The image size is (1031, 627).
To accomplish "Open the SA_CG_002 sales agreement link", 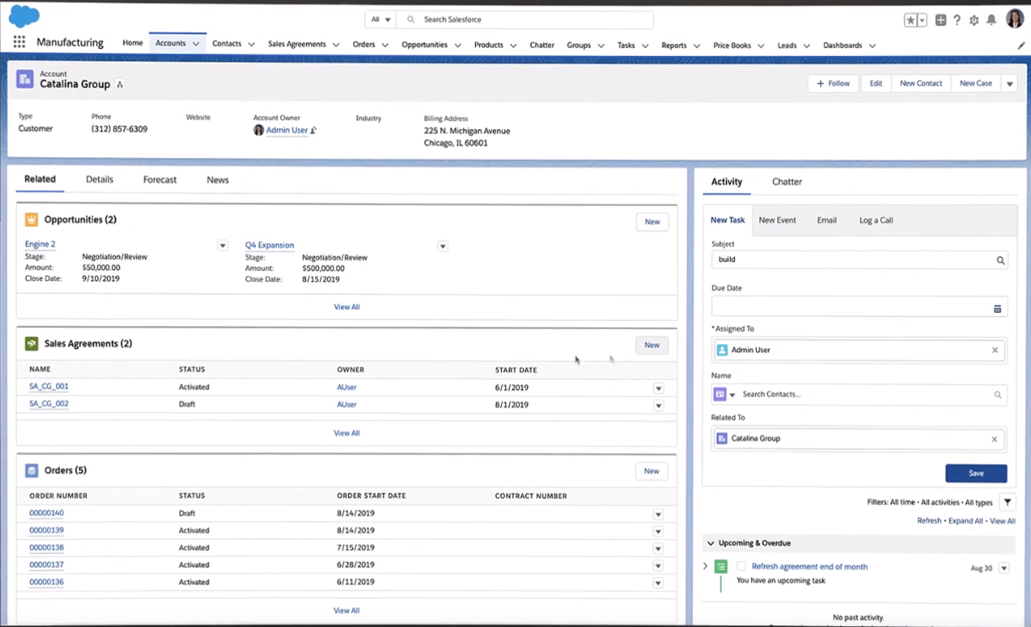I will [49, 404].
